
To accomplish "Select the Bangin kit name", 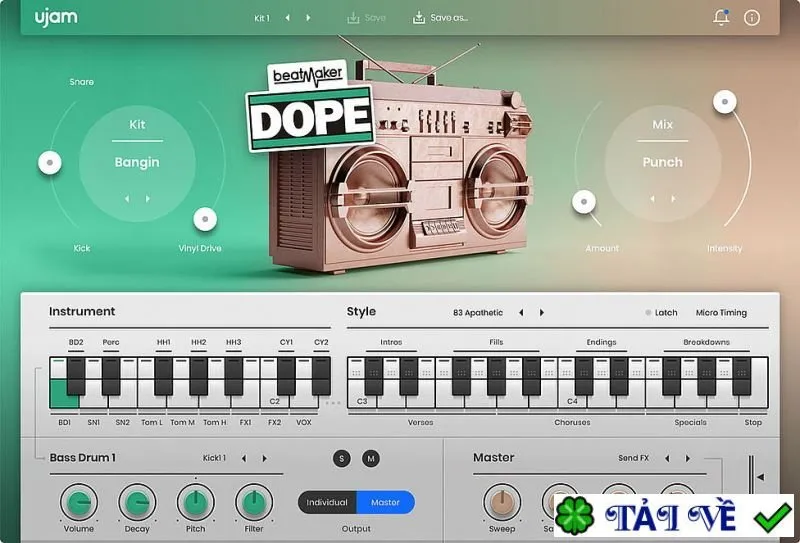I will pyautogui.click(x=137, y=162).
